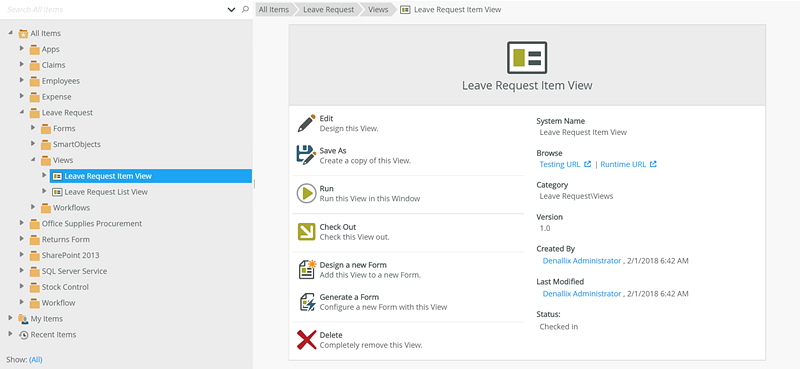Expand the My Items node
This screenshot has width=800, height=369.
10,318
